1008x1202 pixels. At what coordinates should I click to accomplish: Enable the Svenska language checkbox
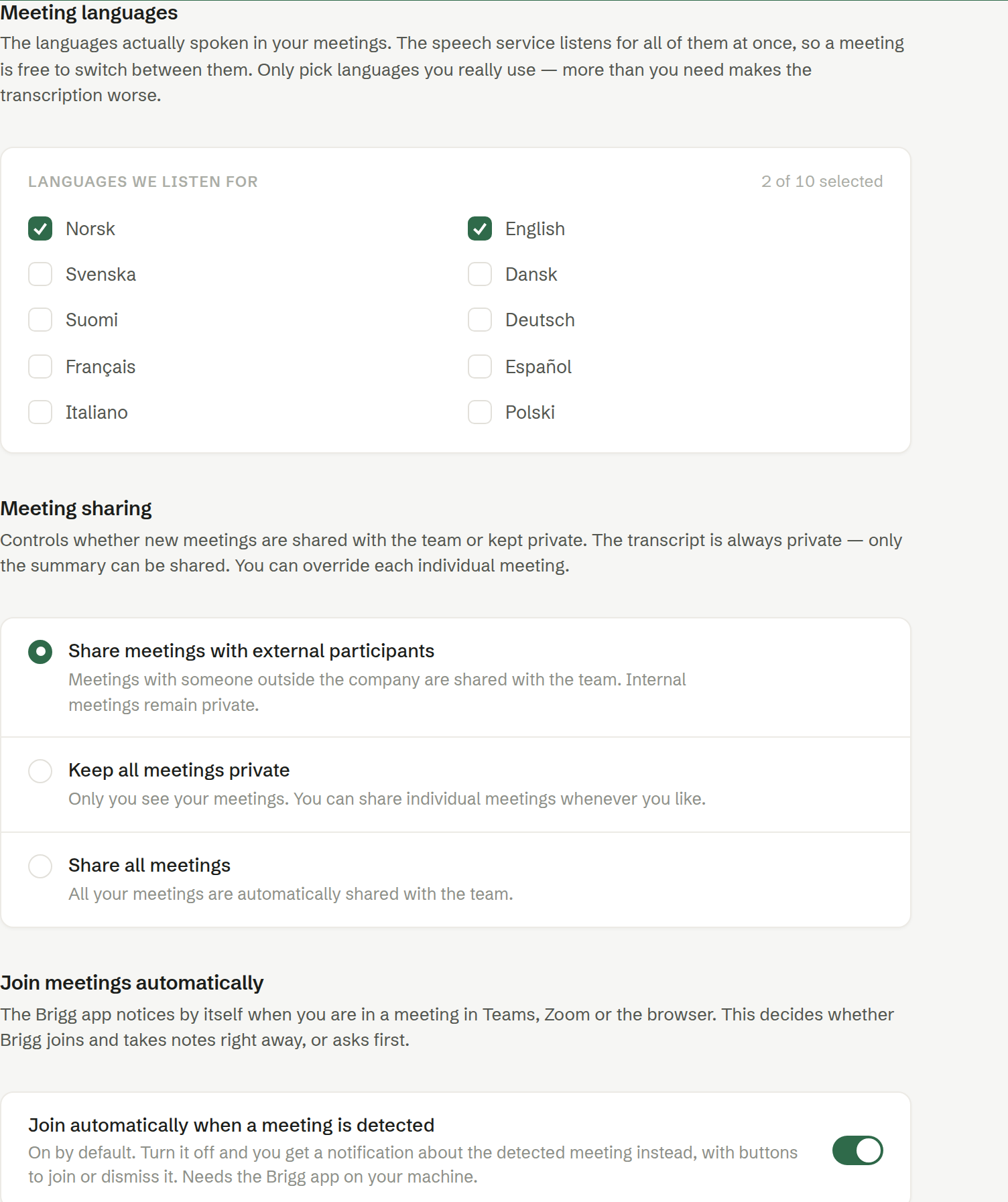(x=40, y=274)
